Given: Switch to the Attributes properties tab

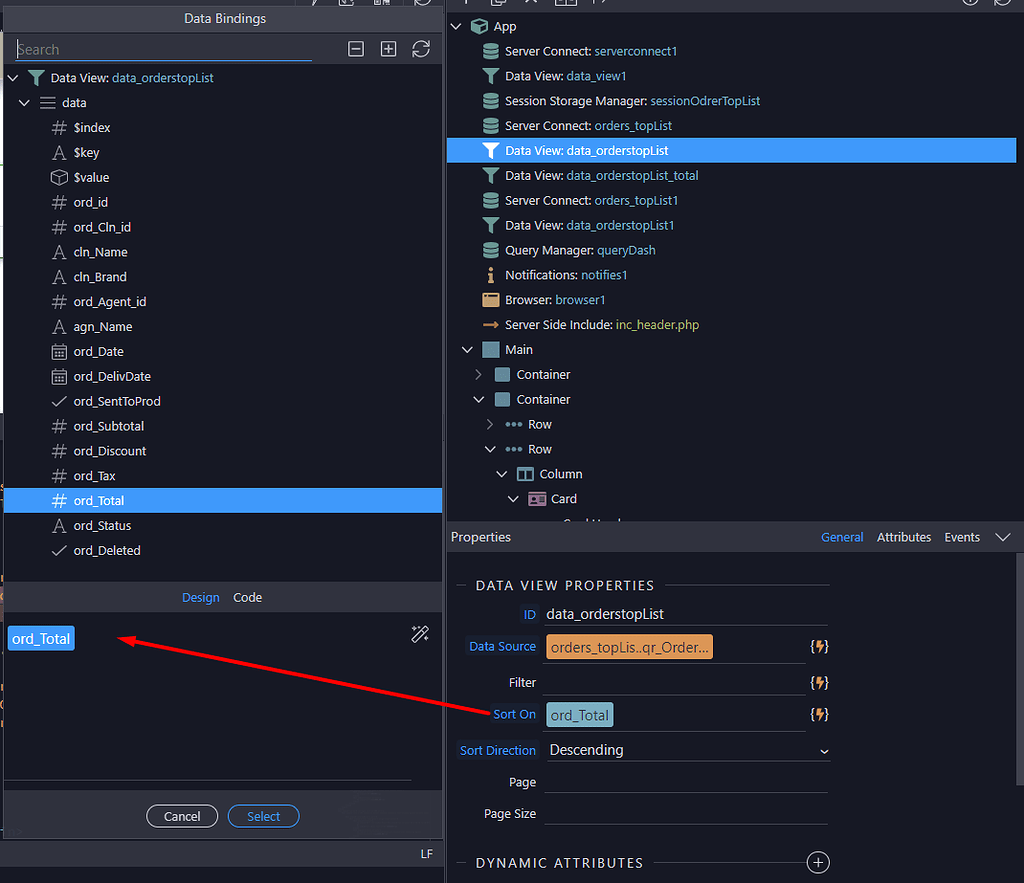Looking at the screenshot, I should tap(903, 537).
